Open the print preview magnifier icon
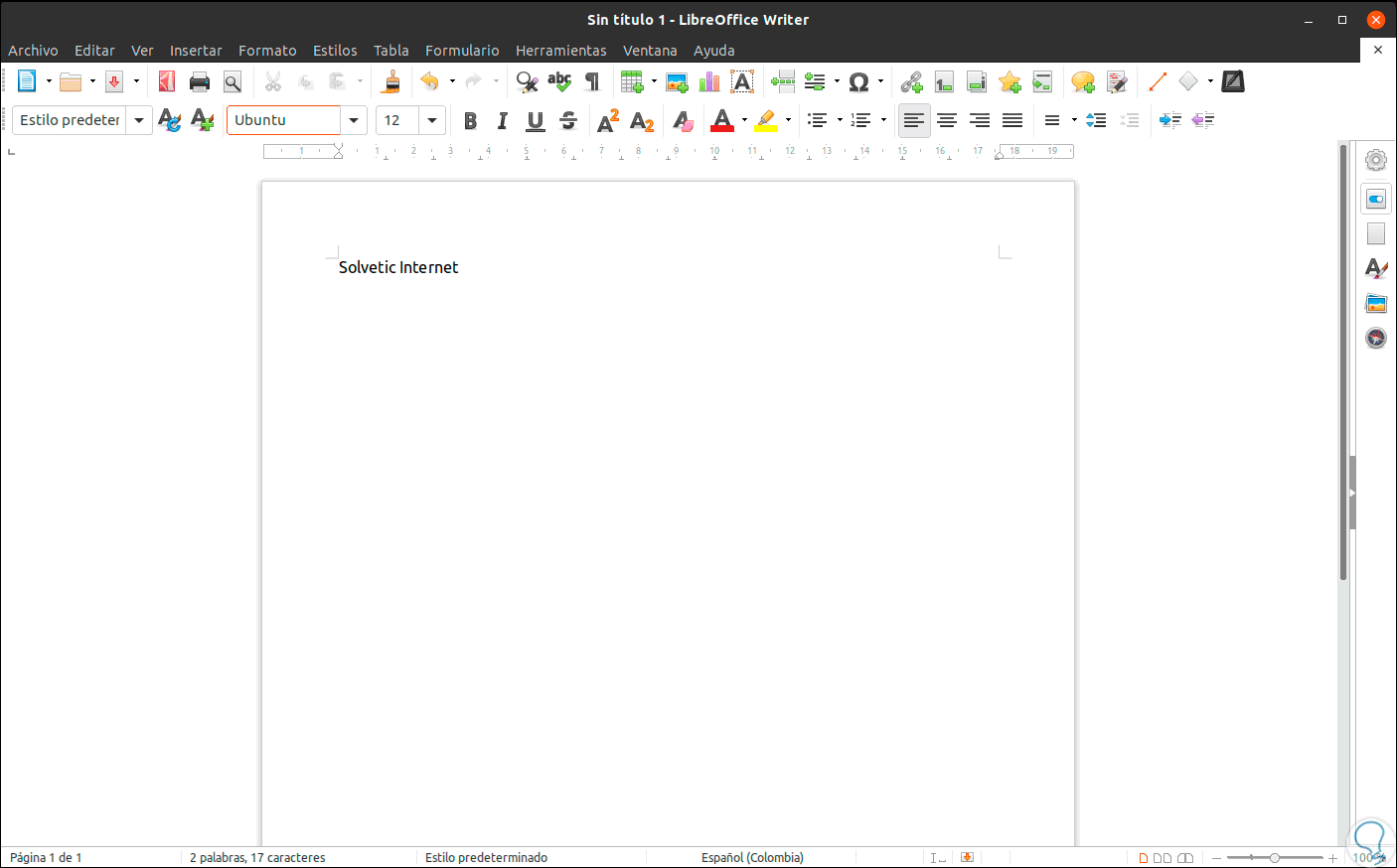Image resolution: width=1397 pixels, height=868 pixels. 233,81
